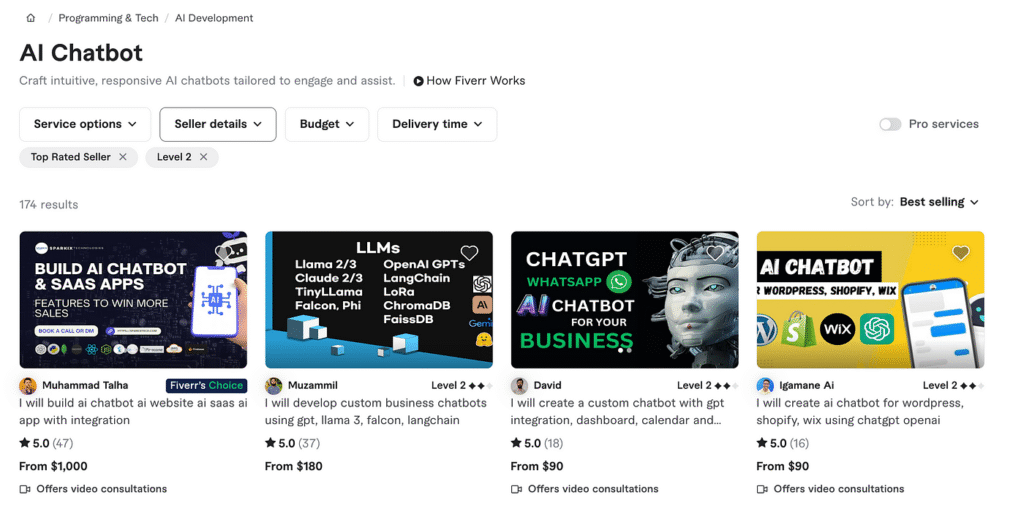Toggle the Pro services switch

[x=890, y=124]
